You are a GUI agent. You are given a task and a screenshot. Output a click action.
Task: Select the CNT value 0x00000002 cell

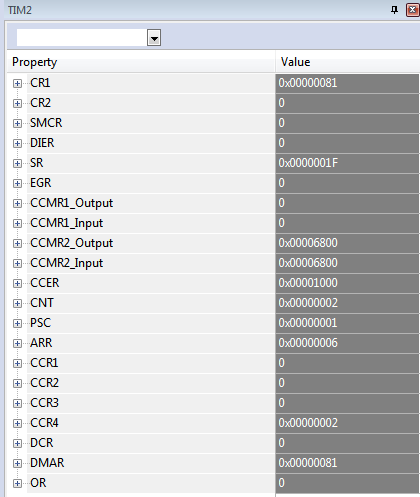pos(347,303)
